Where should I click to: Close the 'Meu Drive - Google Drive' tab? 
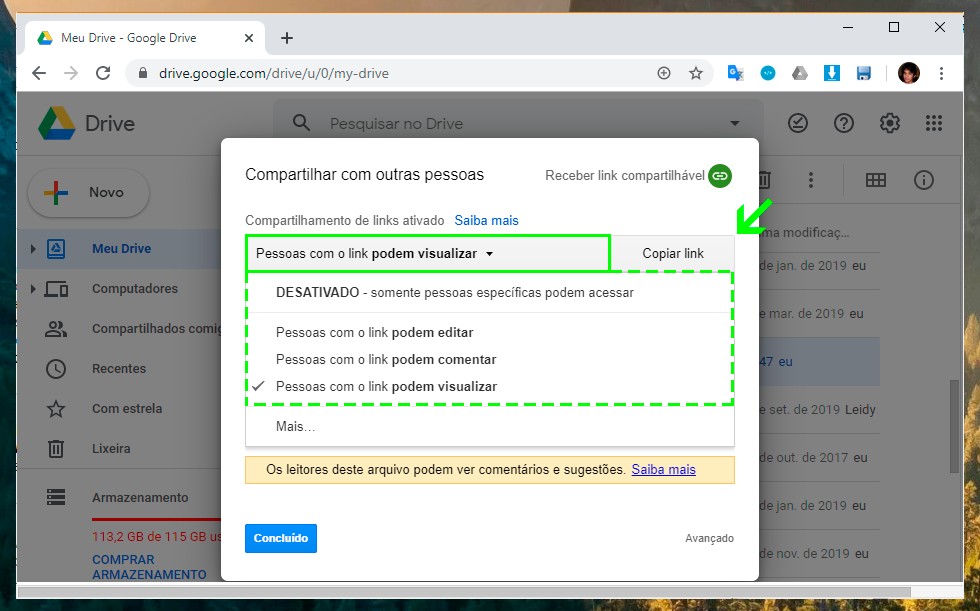click(249, 38)
